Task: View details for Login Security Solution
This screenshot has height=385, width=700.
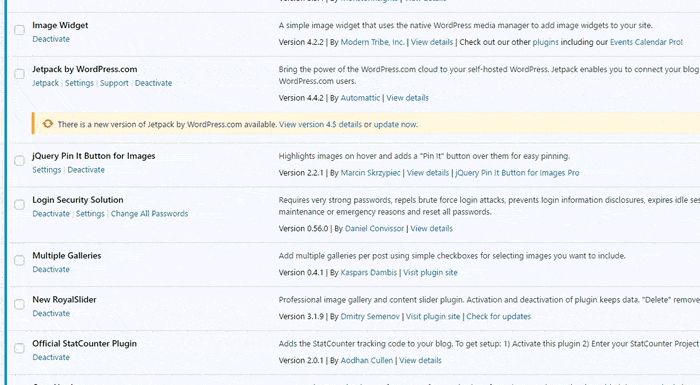Action: [x=431, y=229]
